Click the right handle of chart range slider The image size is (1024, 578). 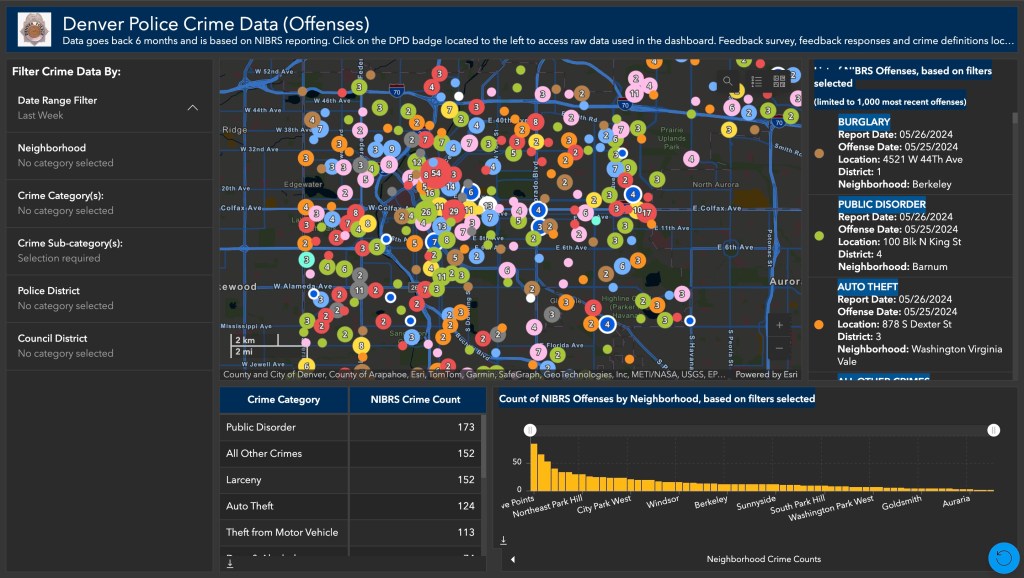pyautogui.click(x=993, y=429)
